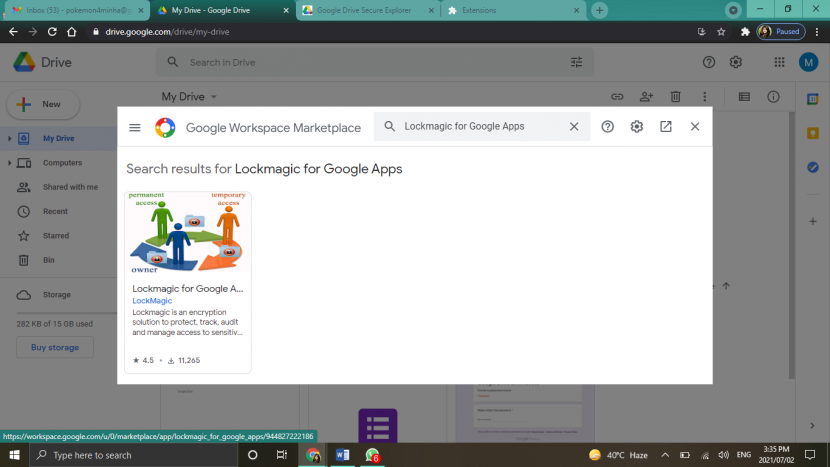Image resolution: width=830 pixels, height=467 pixels.
Task: Open the Google account avatar M
Action: click(808, 62)
